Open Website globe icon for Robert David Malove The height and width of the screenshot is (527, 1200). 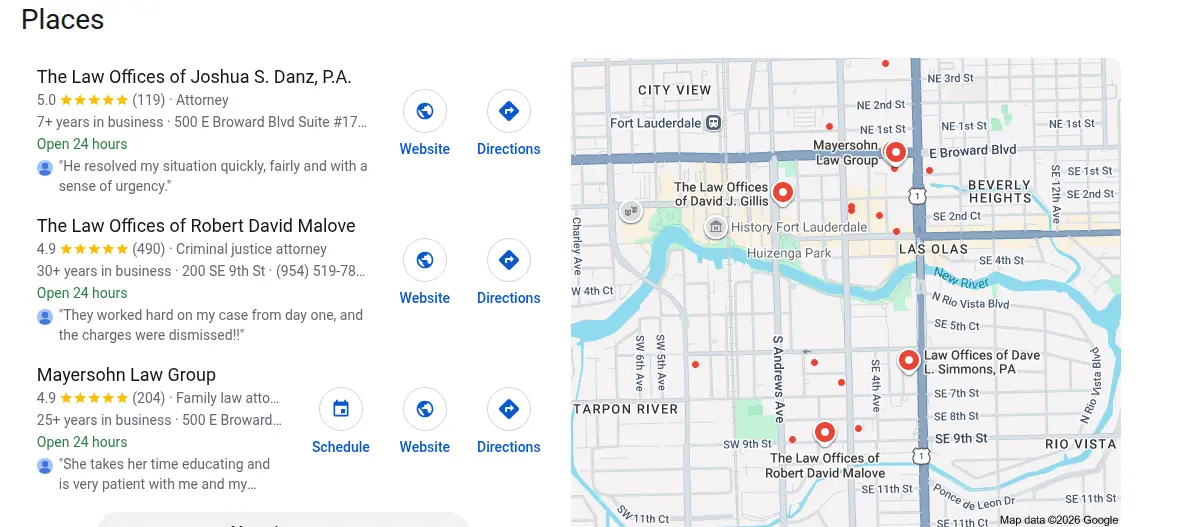[425, 260]
